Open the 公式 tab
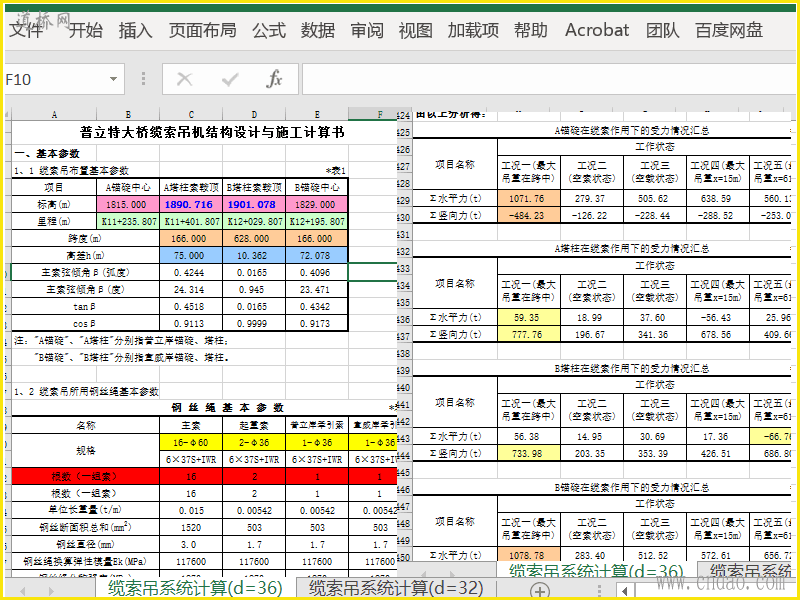 pyautogui.click(x=268, y=30)
